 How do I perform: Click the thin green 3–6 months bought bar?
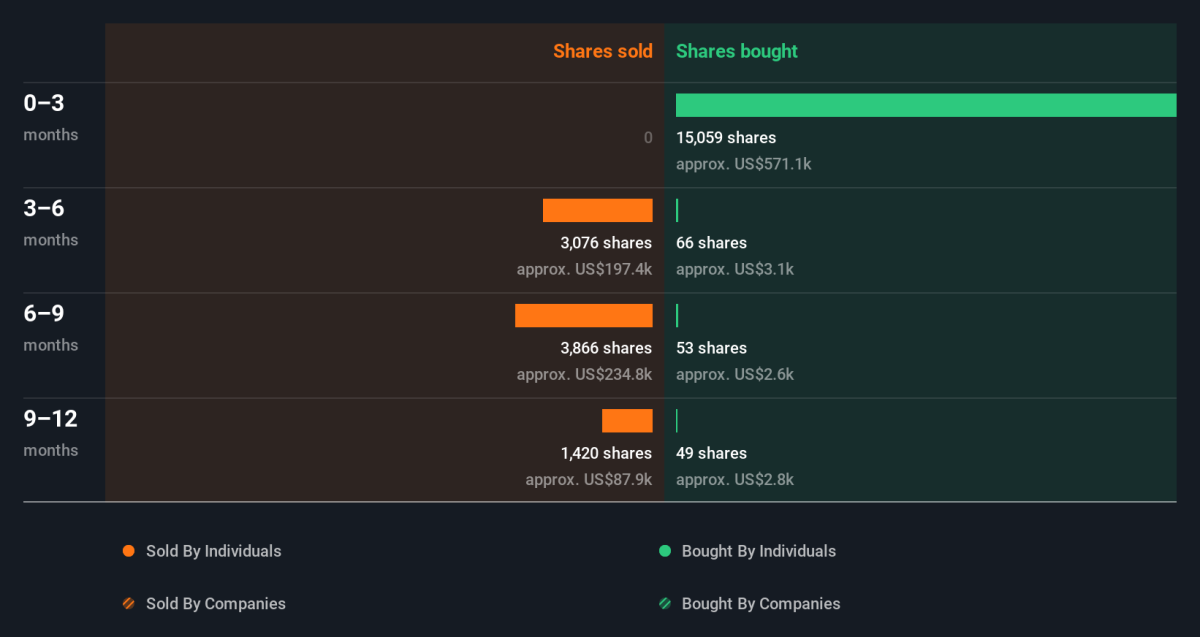click(x=677, y=210)
